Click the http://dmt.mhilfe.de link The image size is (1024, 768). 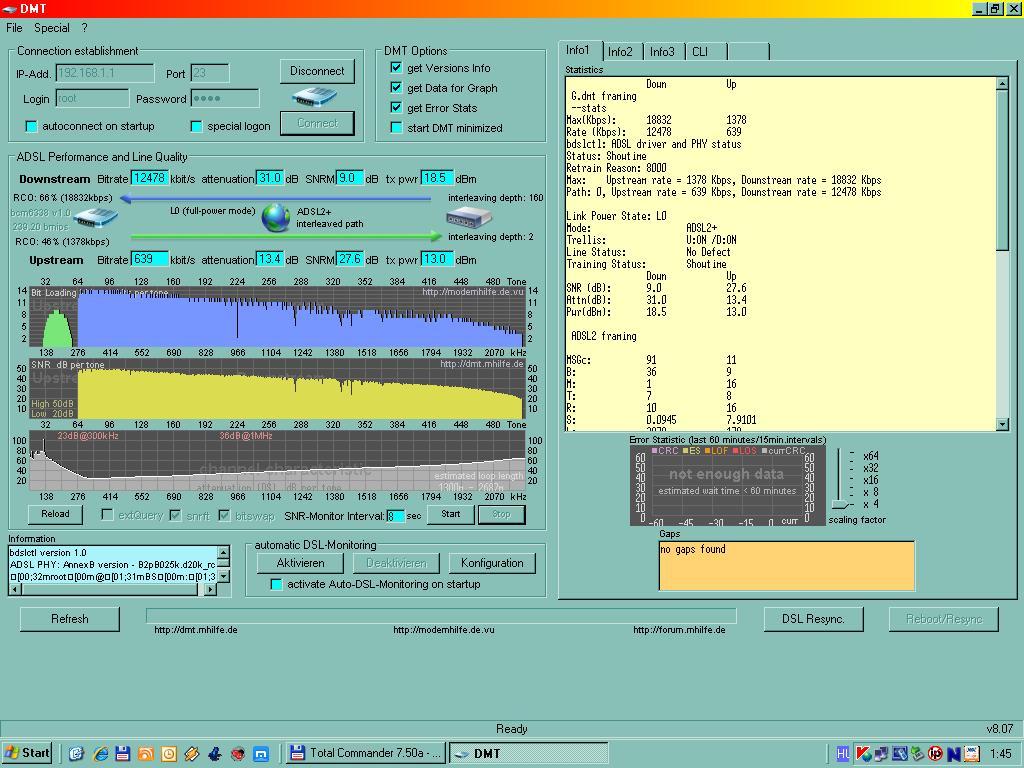coord(196,630)
